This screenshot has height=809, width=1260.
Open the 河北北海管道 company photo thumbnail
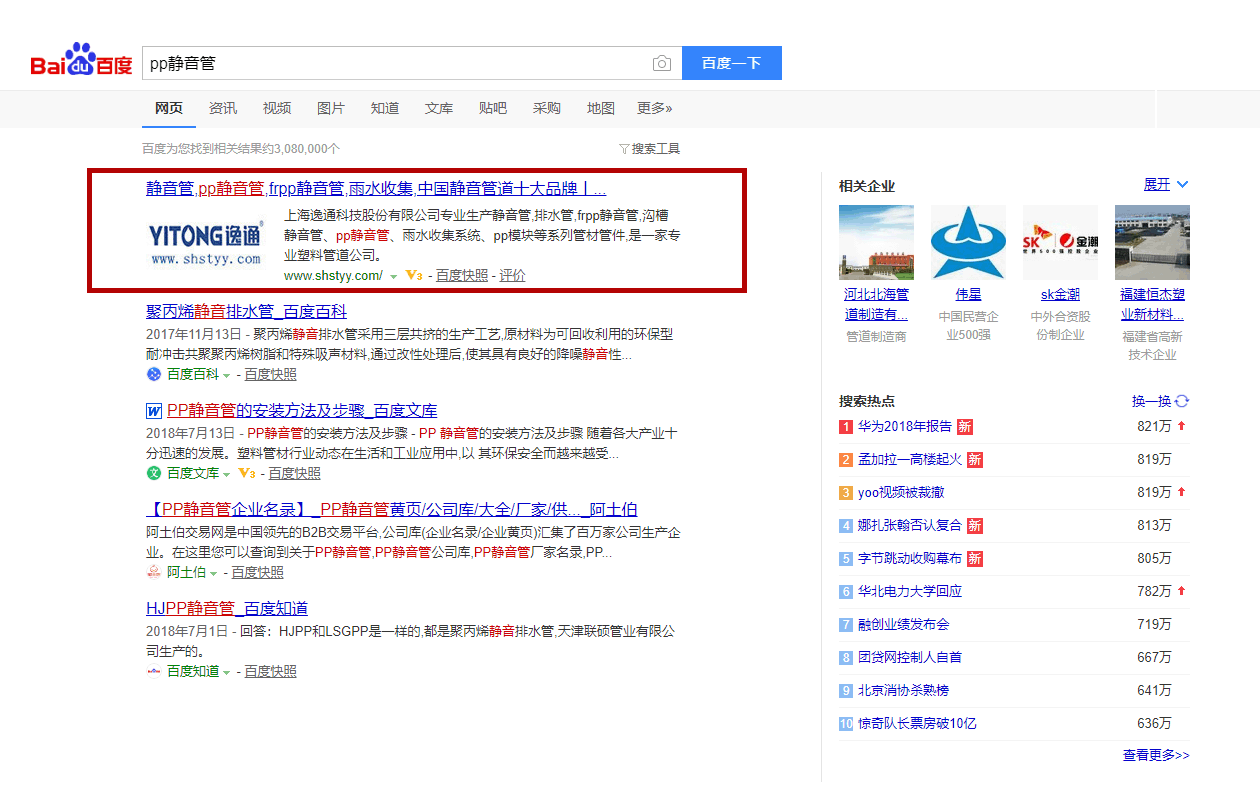point(876,242)
